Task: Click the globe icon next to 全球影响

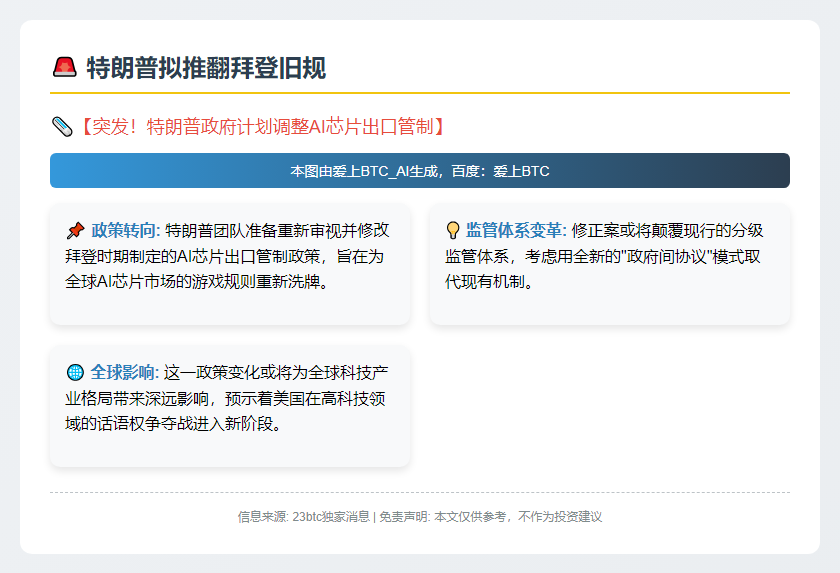Action: coord(75,372)
